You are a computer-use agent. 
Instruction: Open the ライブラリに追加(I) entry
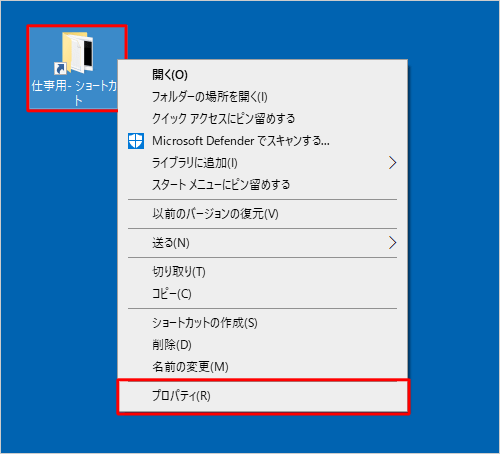263,163
